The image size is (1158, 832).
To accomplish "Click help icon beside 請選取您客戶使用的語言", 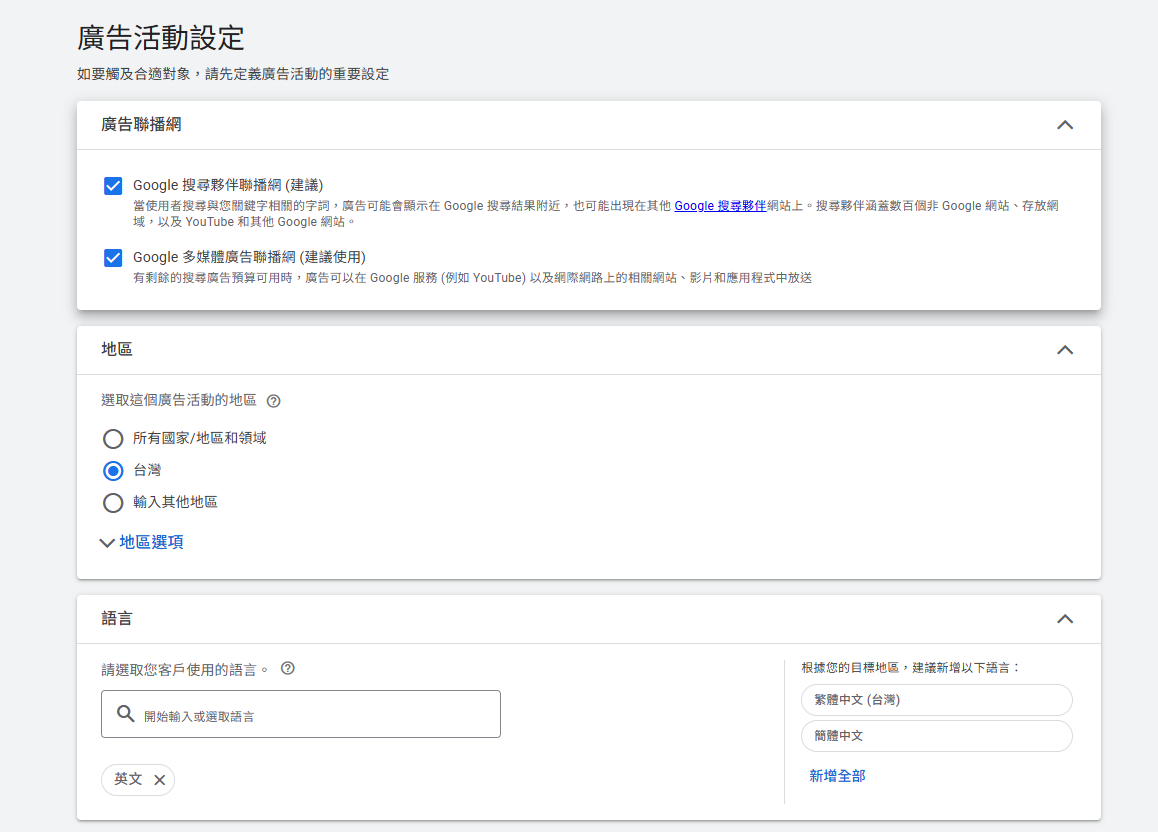I will coord(288,668).
